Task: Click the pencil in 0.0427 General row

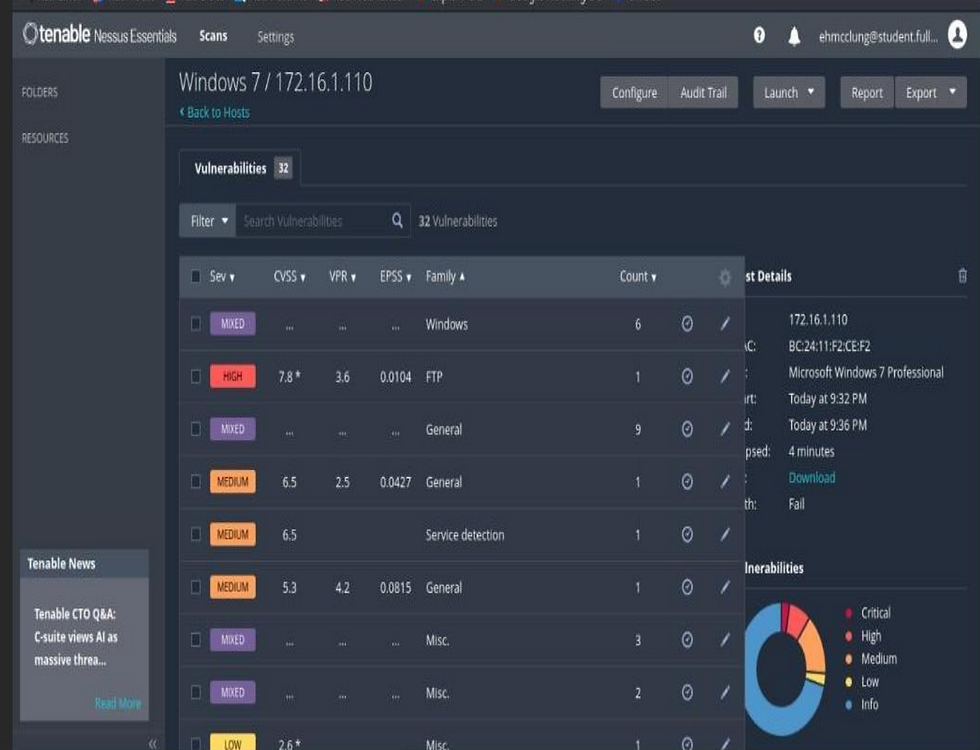Action: (725, 481)
